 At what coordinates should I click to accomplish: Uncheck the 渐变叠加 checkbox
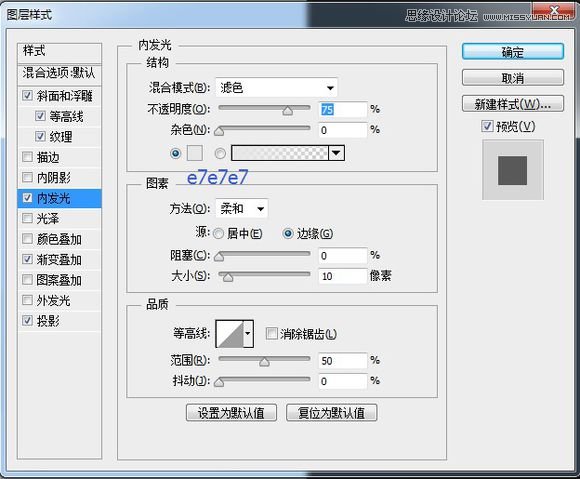click(x=27, y=259)
